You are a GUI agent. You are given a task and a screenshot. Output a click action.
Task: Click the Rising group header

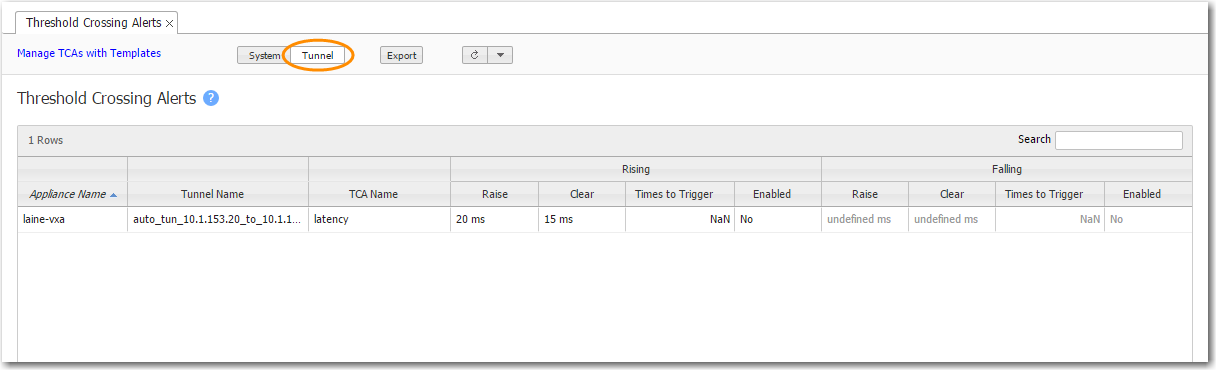(636, 169)
